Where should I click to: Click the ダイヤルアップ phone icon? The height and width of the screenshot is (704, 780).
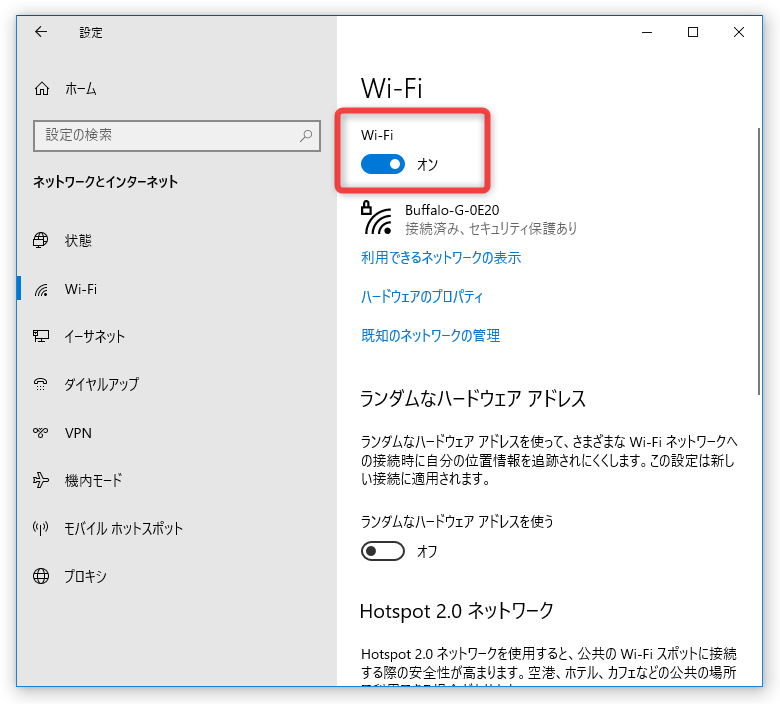(41, 384)
